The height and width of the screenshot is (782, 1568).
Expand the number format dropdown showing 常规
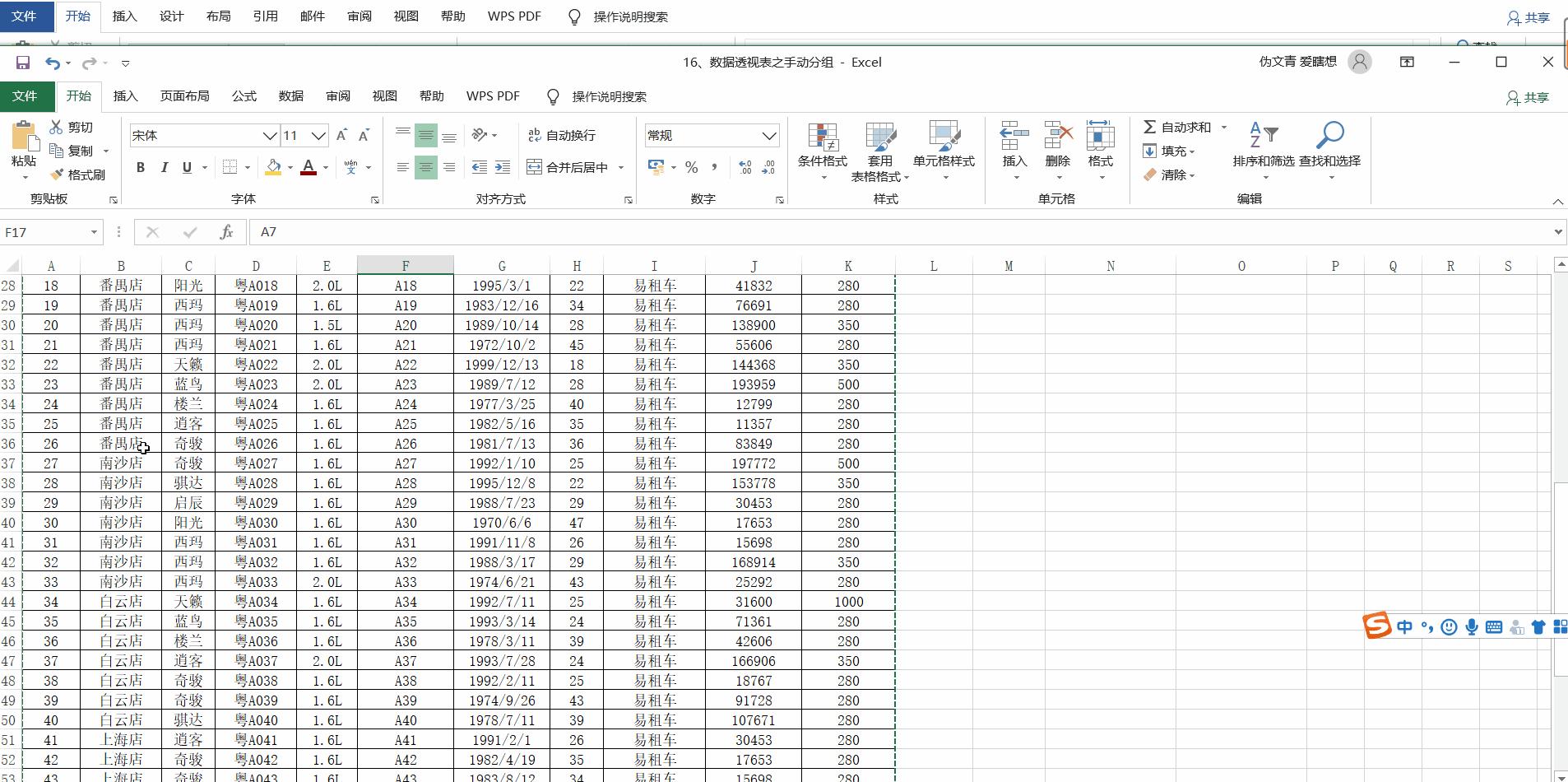[768, 136]
